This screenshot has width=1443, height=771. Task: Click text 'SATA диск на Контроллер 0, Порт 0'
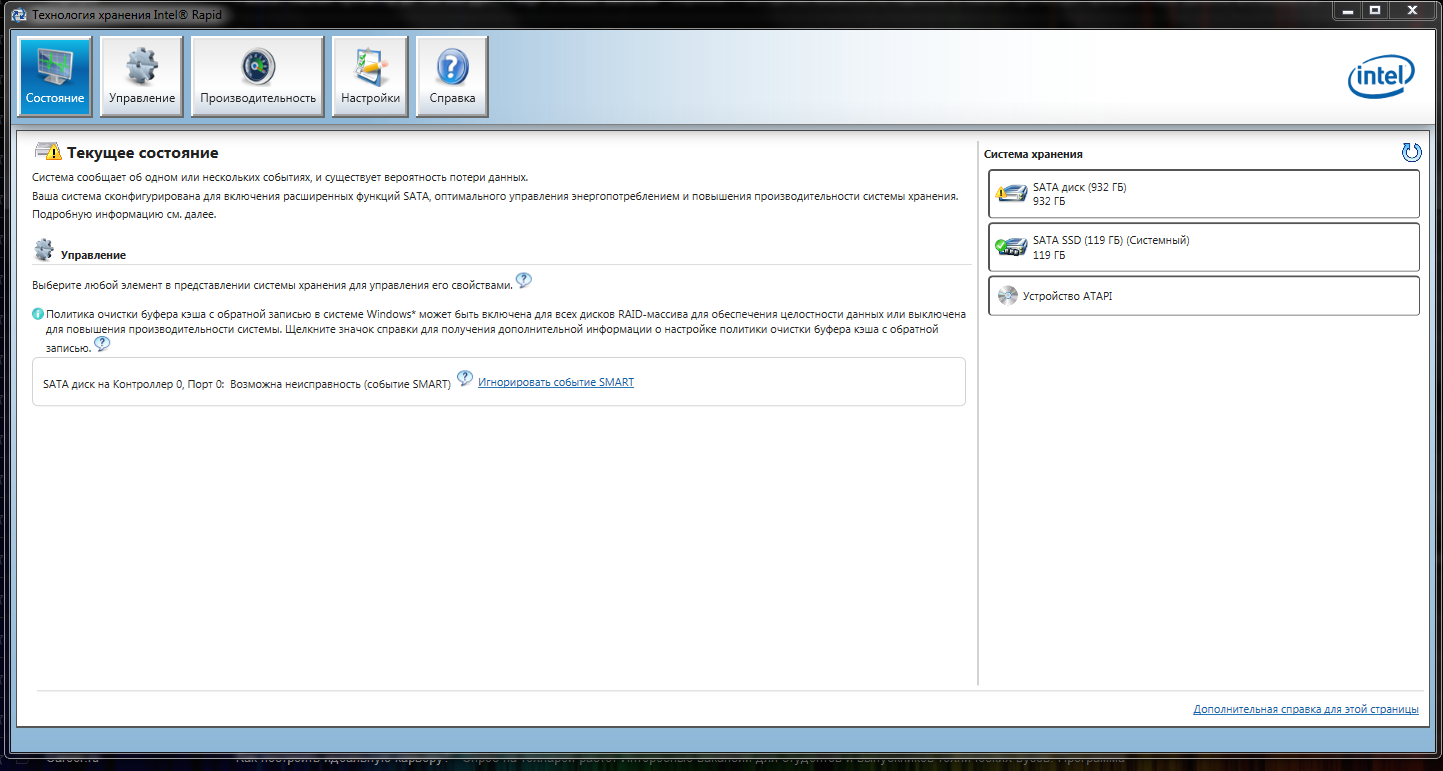[x=134, y=383]
